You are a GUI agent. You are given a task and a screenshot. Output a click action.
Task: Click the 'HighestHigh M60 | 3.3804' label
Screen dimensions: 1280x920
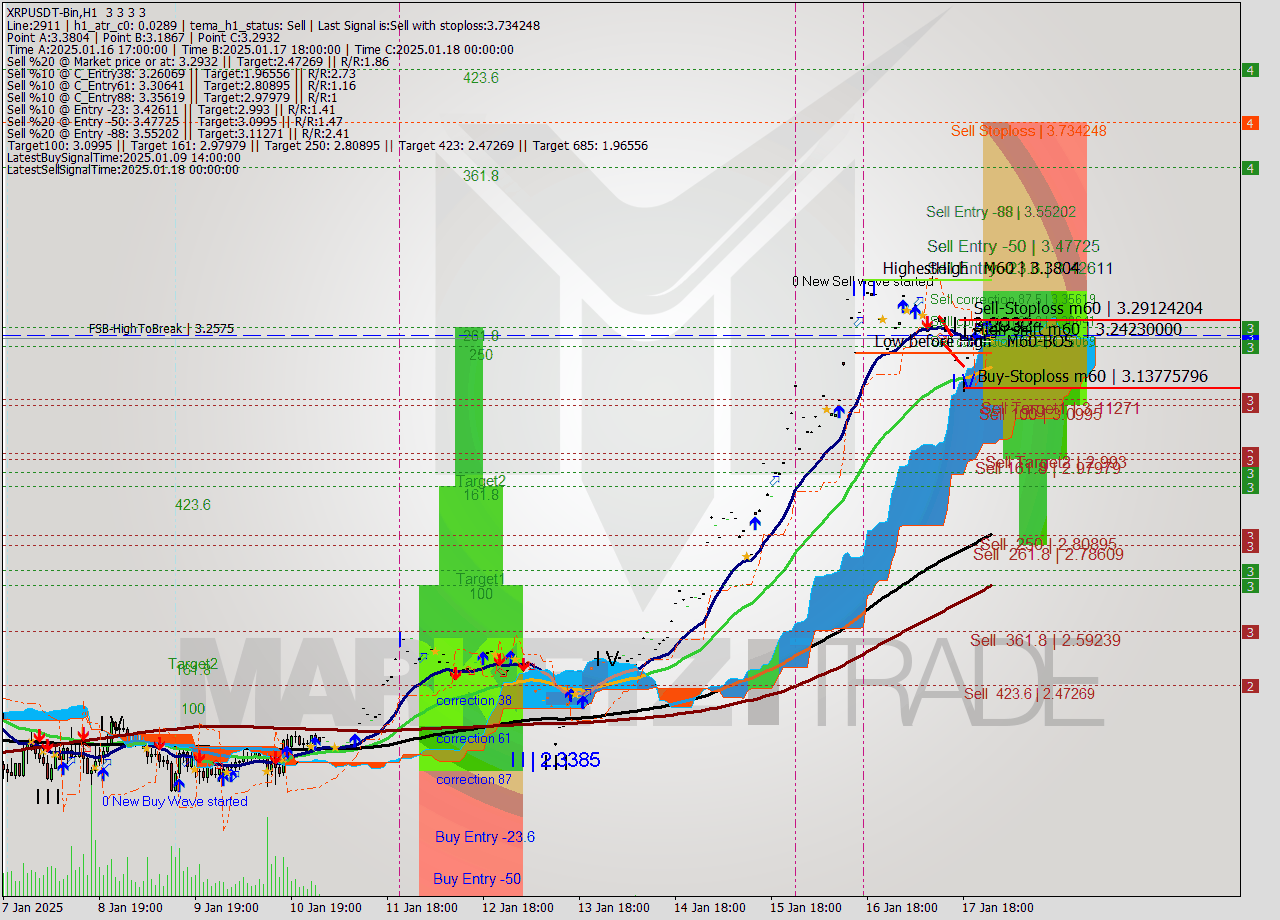[x=981, y=268]
